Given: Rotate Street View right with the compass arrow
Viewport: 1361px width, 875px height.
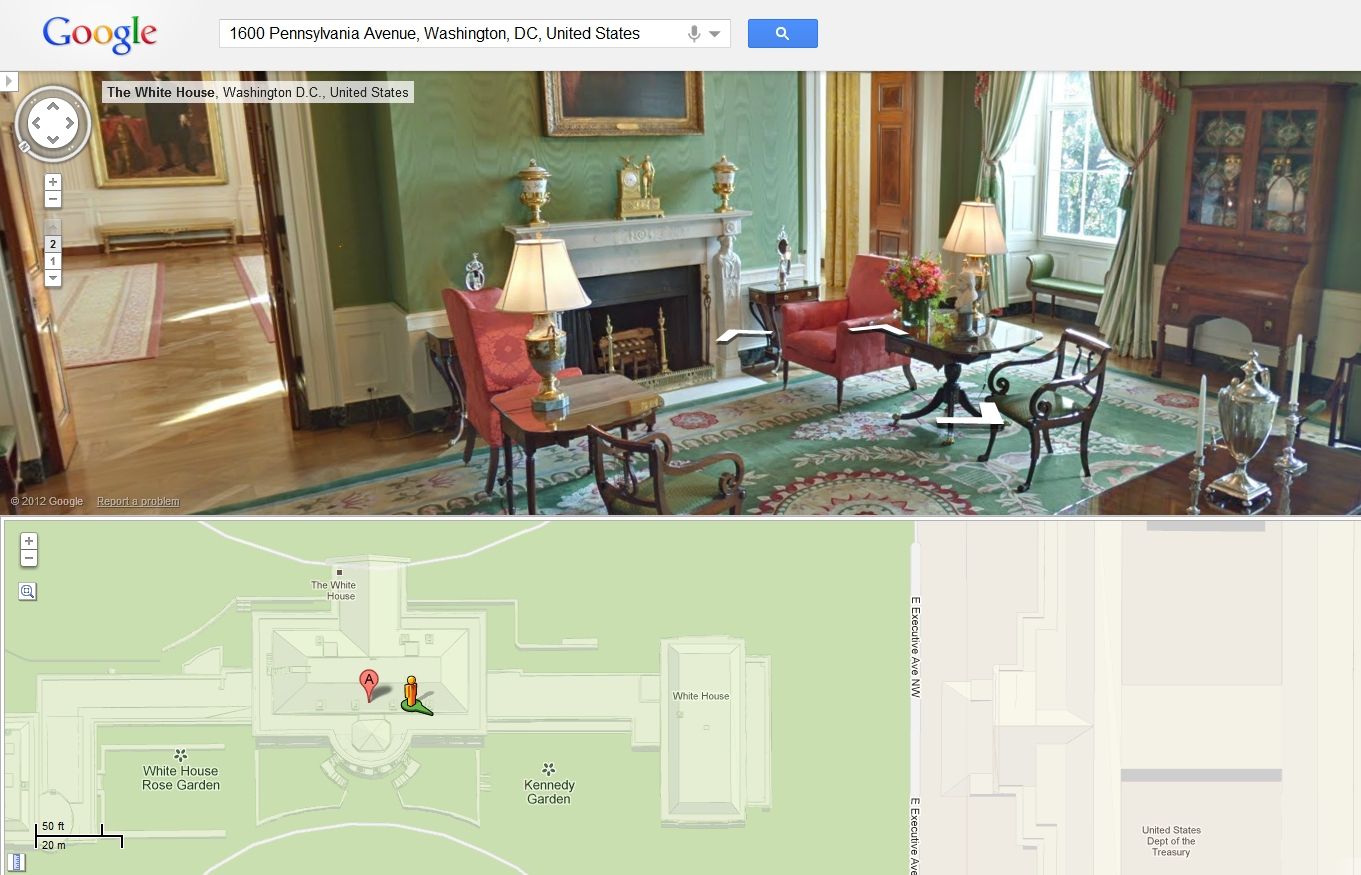Looking at the screenshot, I should 71,124.
